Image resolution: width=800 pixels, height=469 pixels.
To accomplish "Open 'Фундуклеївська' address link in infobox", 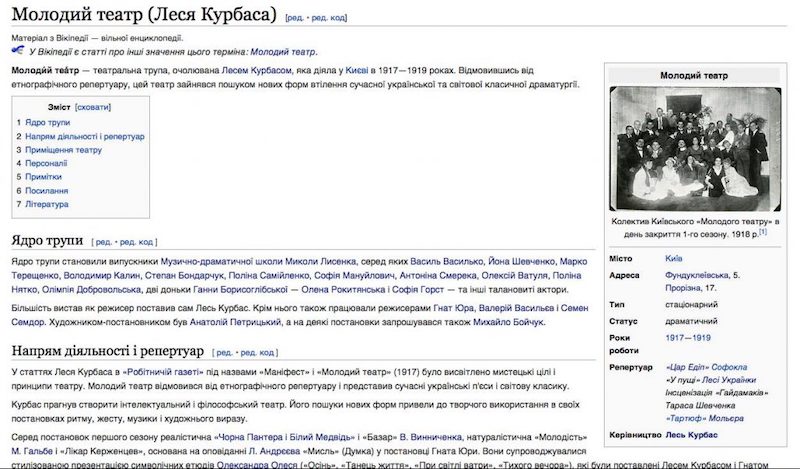I will point(697,275).
